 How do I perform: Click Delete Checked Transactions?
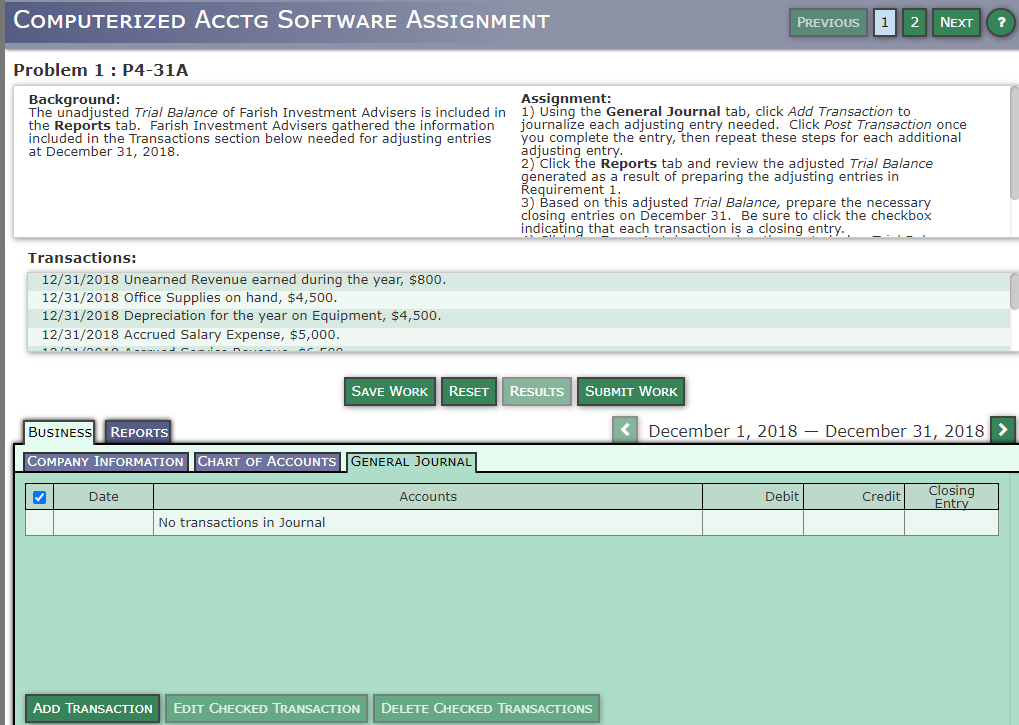pyautogui.click(x=486, y=708)
